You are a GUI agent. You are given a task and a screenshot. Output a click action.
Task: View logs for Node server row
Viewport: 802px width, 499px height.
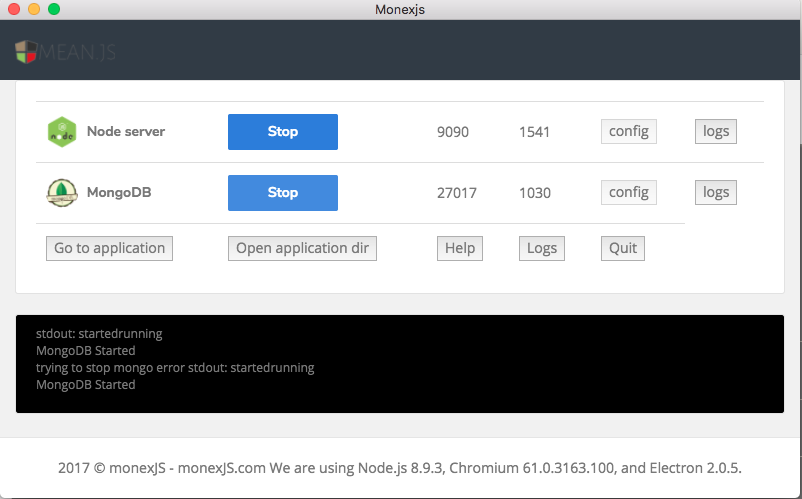click(715, 132)
